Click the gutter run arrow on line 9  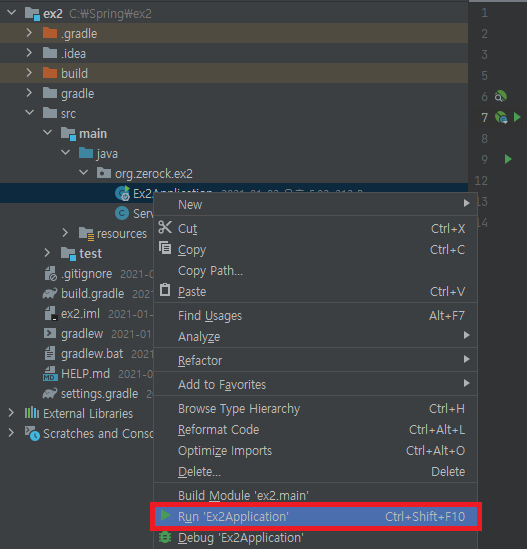click(508, 159)
